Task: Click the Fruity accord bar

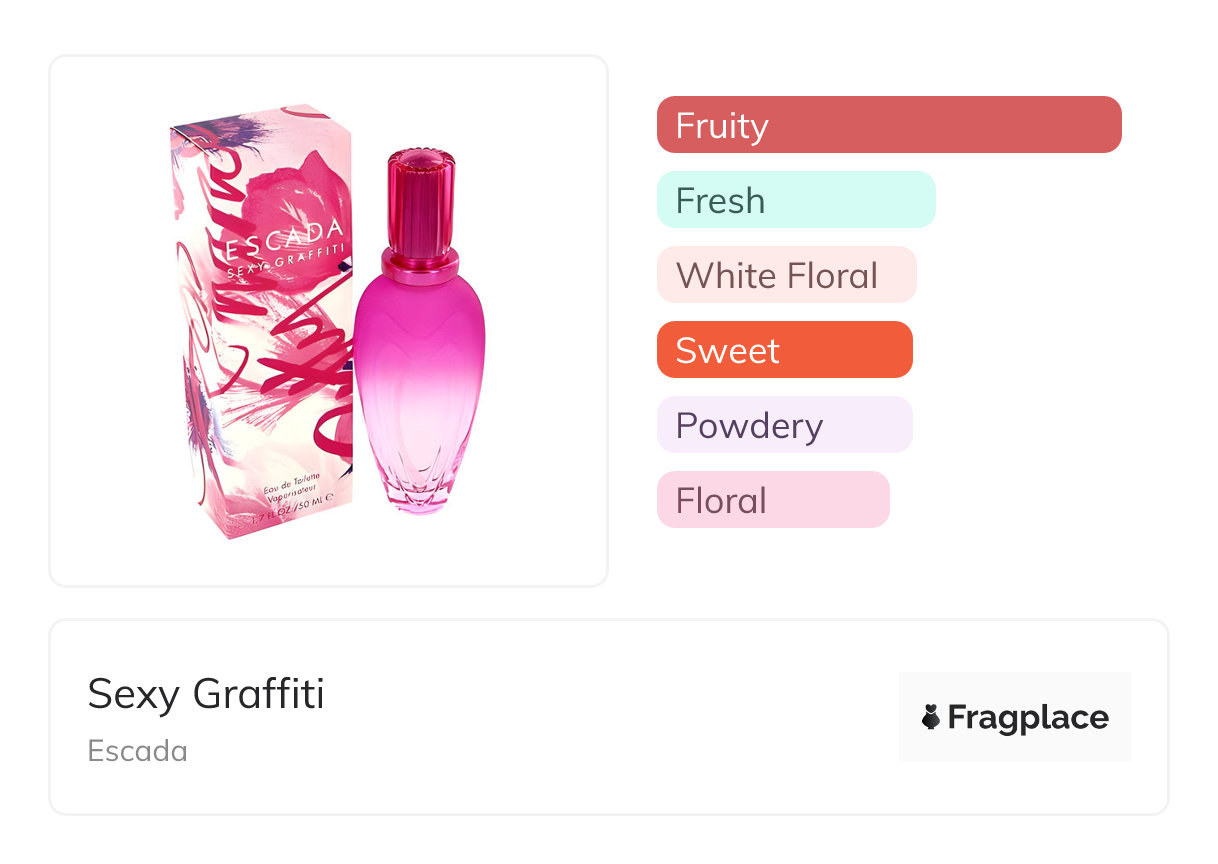Action: click(x=889, y=124)
